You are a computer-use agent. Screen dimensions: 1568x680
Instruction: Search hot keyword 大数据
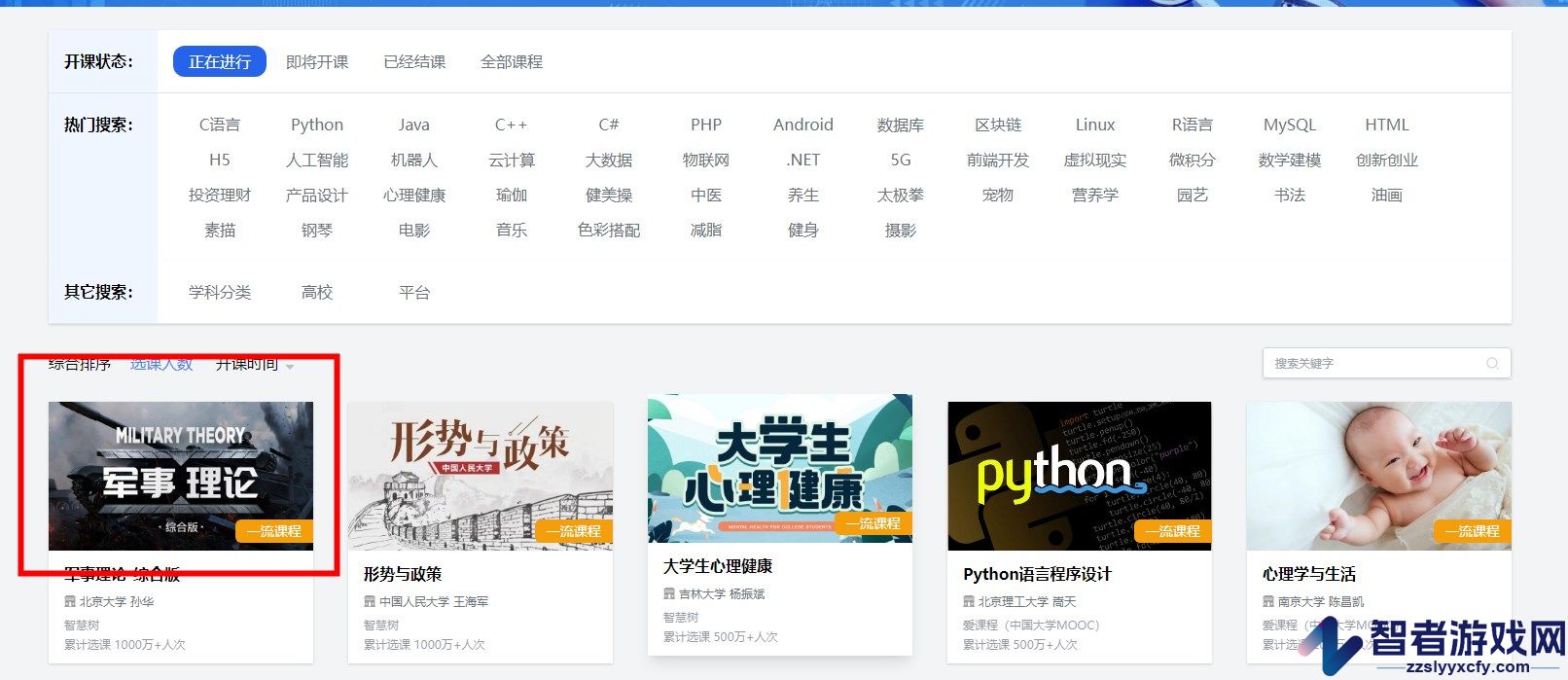tap(609, 160)
